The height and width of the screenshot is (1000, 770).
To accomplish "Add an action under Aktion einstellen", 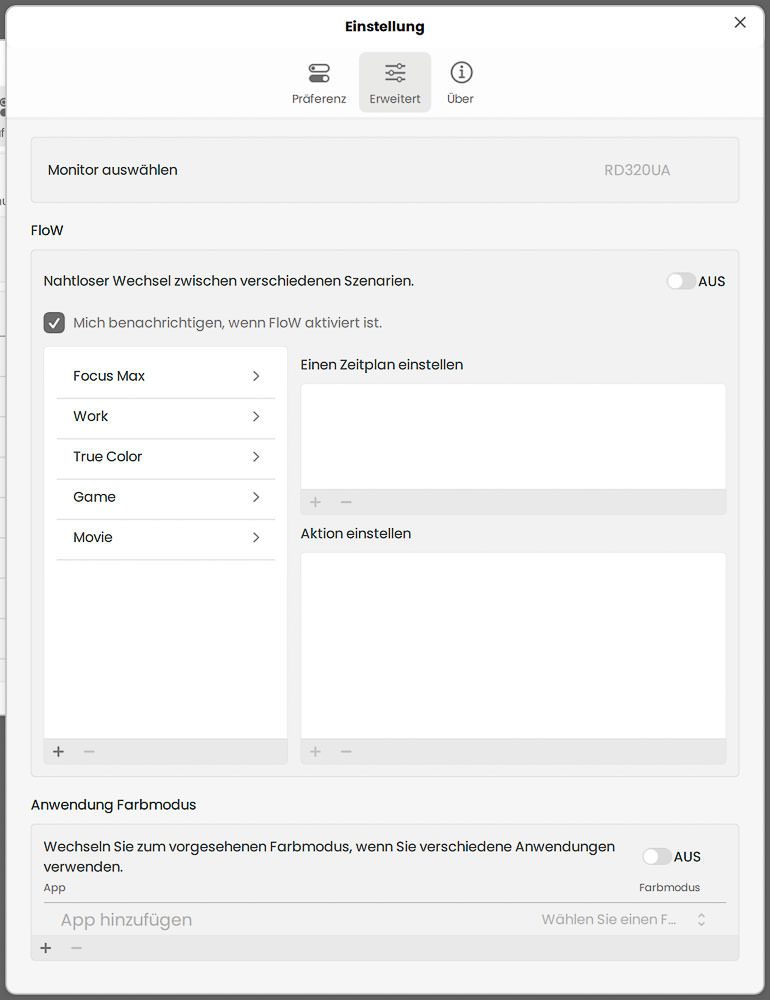I will (315, 752).
